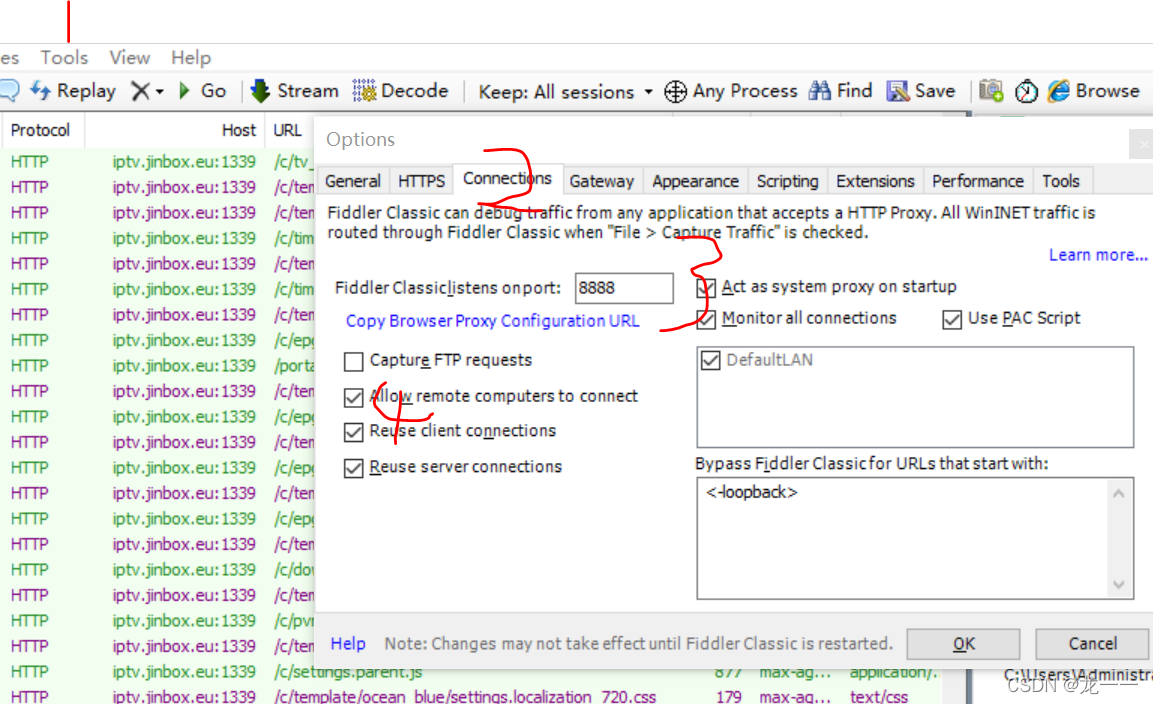Open the Appearance tab

(x=695, y=181)
